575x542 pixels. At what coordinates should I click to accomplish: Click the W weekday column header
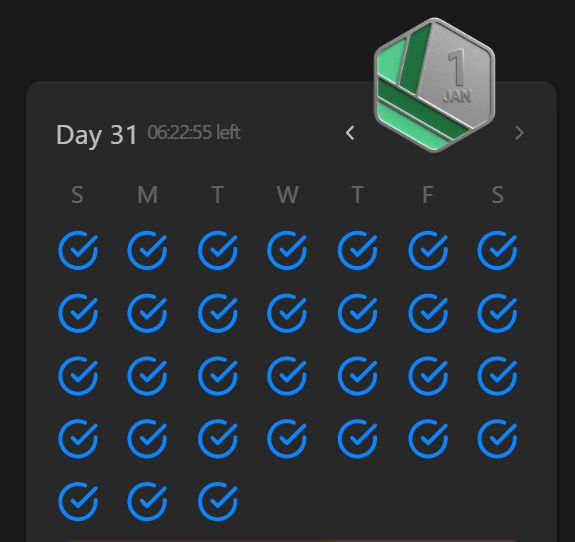[288, 194]
